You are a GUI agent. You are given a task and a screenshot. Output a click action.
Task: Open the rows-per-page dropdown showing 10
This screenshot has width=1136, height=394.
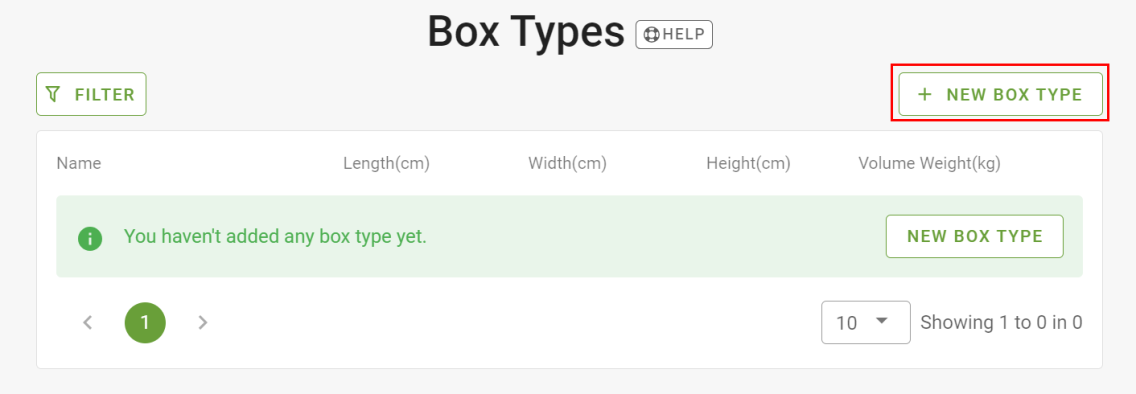(866, 322)
